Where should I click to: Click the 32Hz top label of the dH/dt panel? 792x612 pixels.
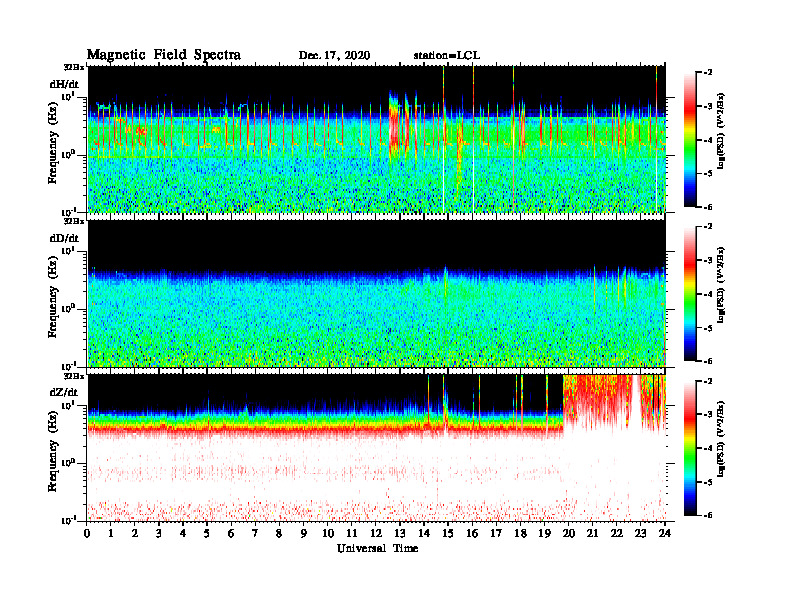[x=74, y=67]
